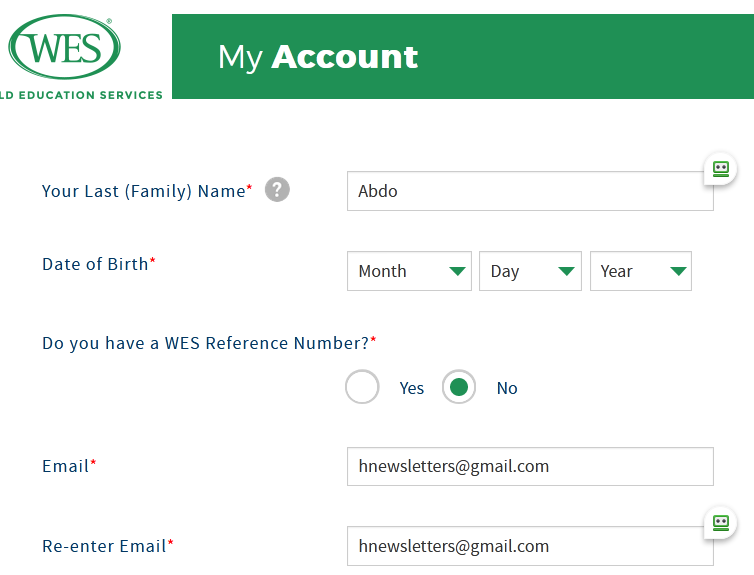754x575 pixels.
Task: Click the My Account header title
Action: tap(318, 57)
